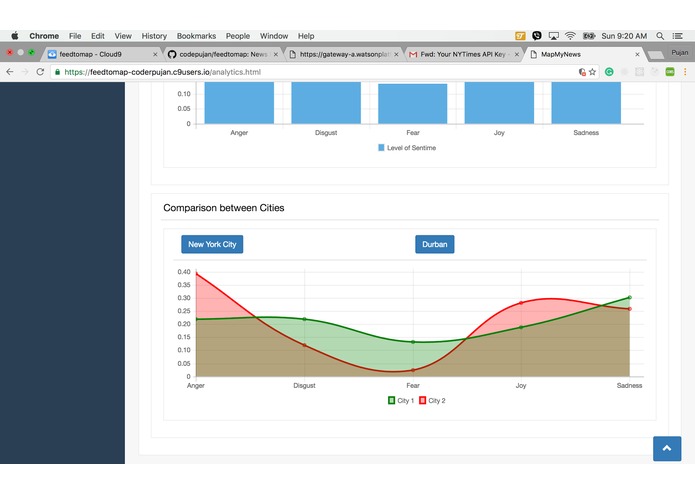Close the codepujan/feedtomap tab
695x494 pixels.
[x=276, y=54]
